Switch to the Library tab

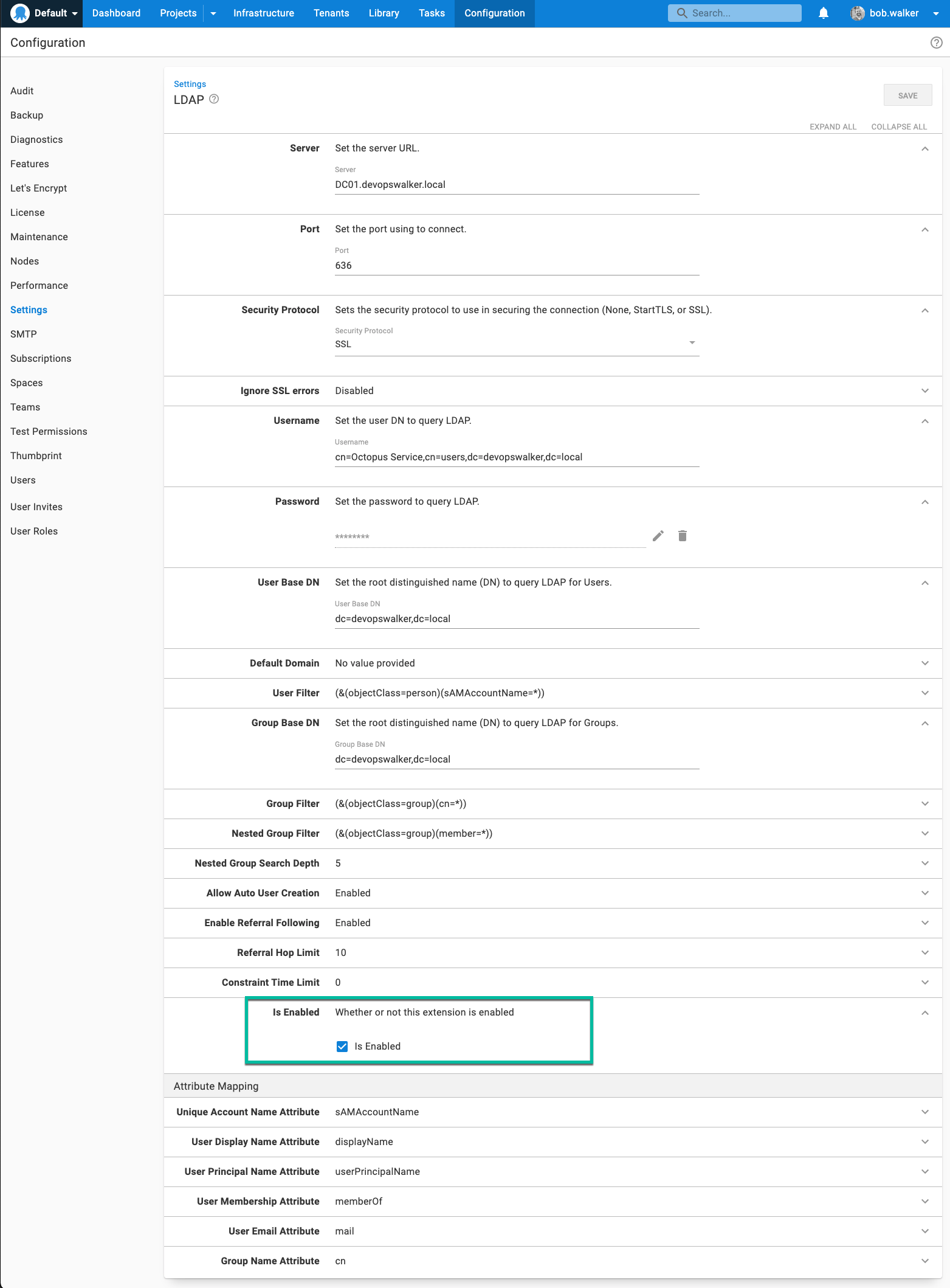(384, 13)
